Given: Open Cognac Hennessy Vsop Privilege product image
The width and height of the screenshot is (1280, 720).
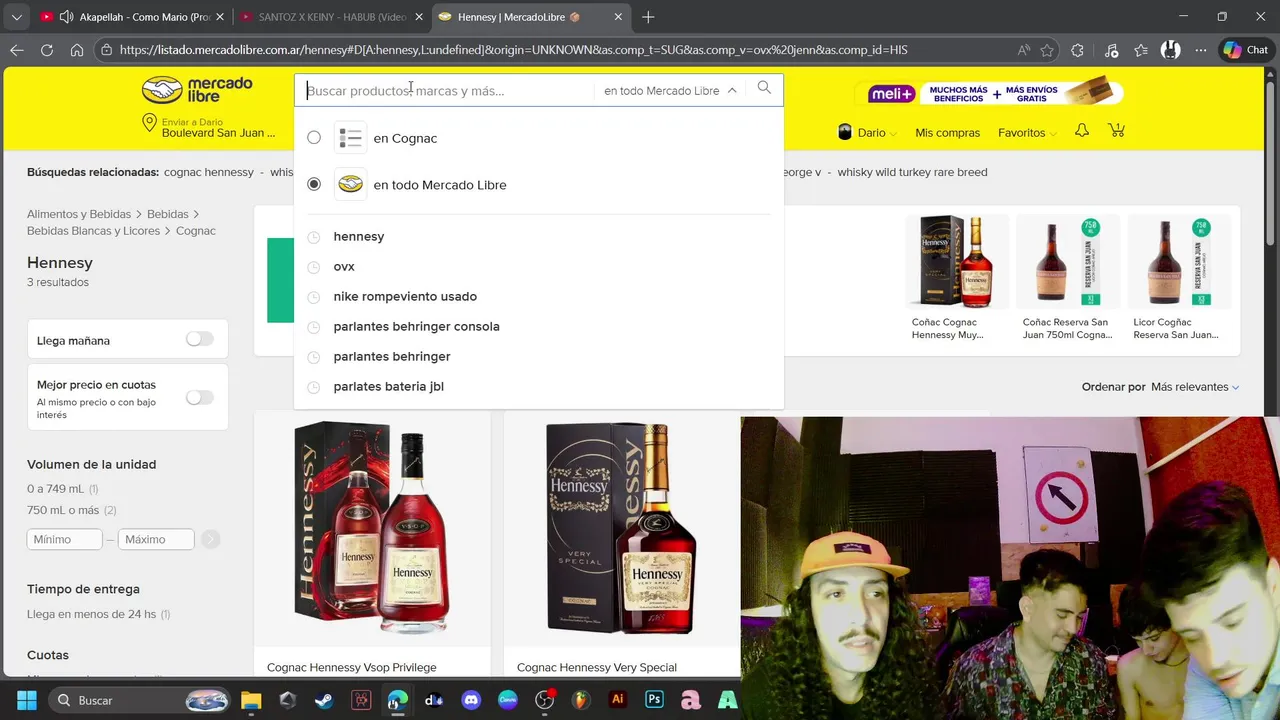Looking at the screenshot, I should point(372,528).
